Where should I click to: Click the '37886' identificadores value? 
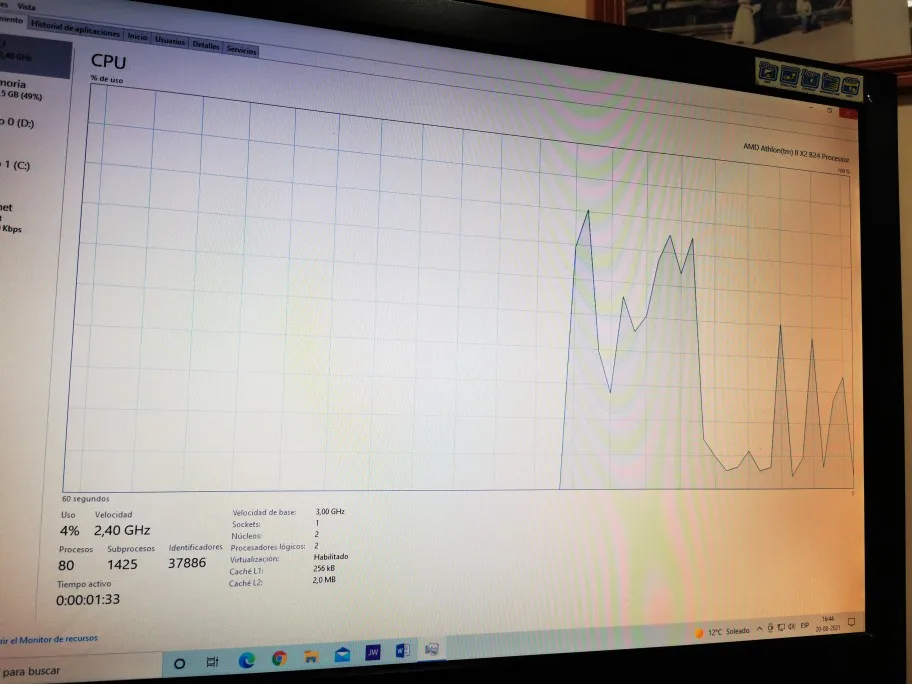[x=187, y=562]
